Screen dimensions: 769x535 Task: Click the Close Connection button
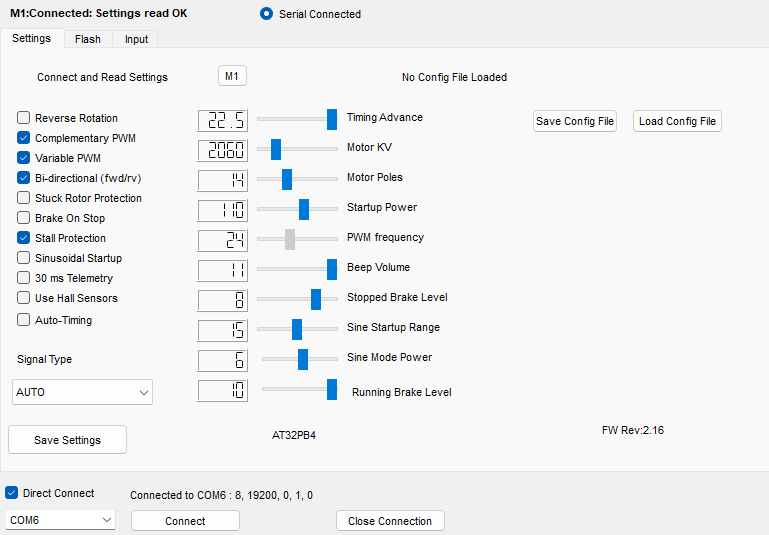coord(390,521)
